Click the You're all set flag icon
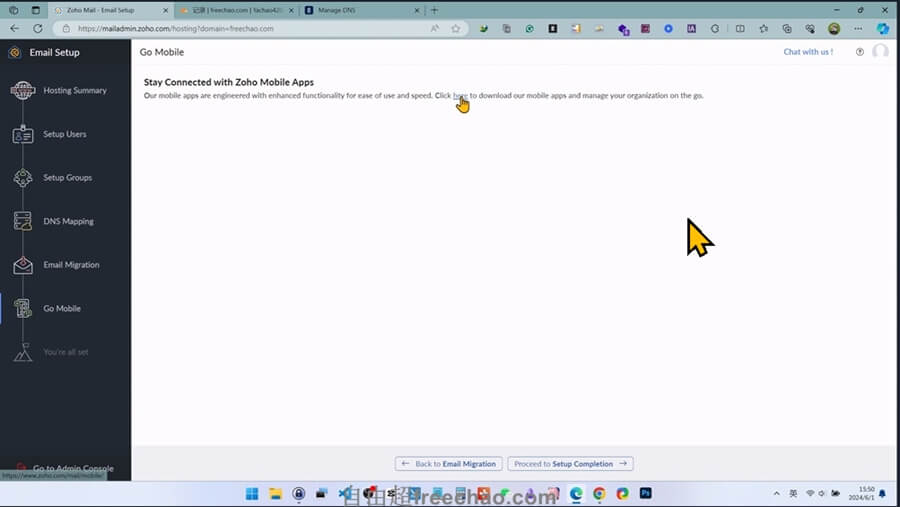 pos(22,352)
